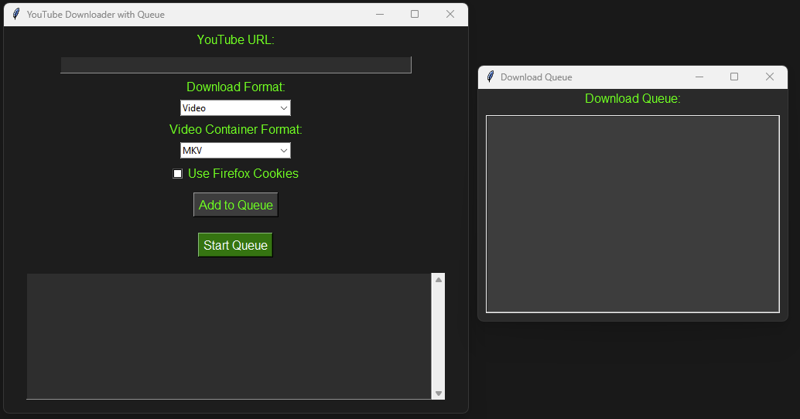Click the Add to Queue button

236,205
